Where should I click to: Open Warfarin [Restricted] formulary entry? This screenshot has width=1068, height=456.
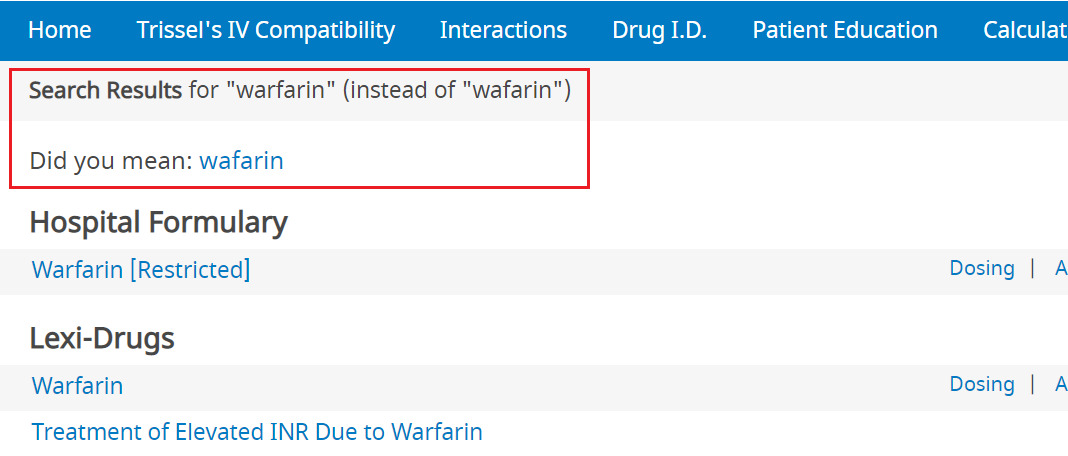click(x=141, y=269)
